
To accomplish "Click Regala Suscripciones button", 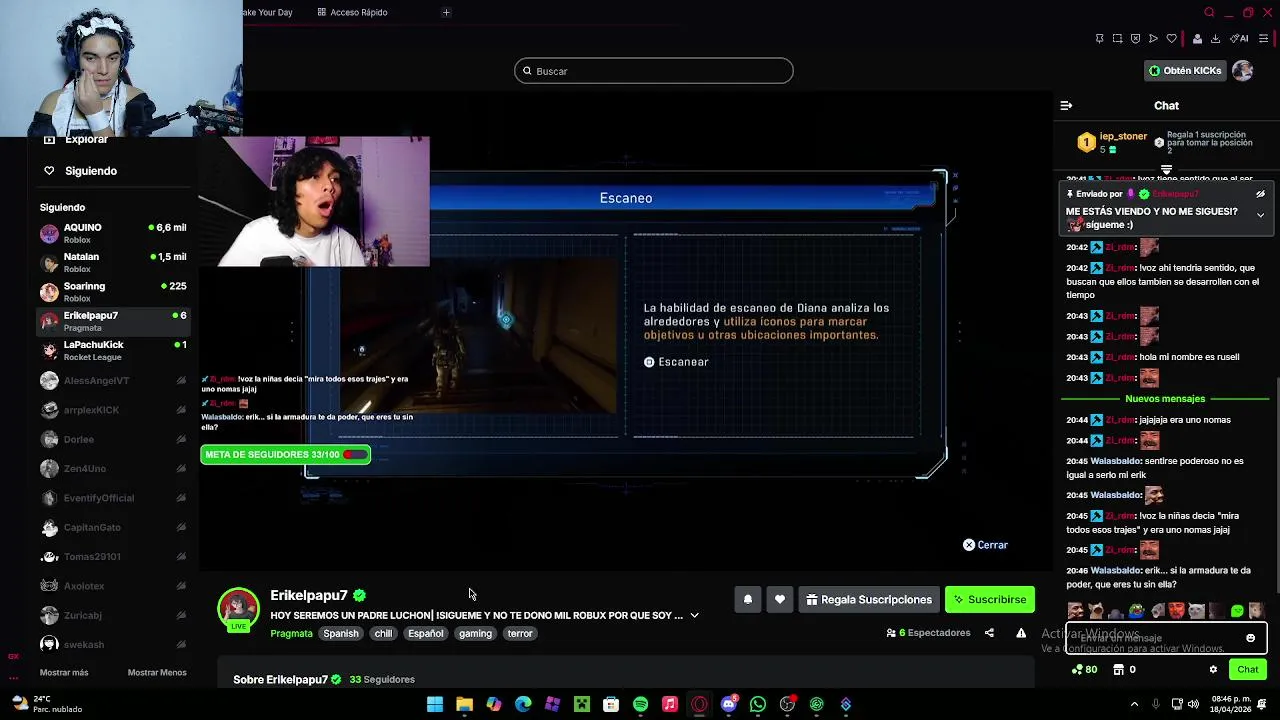I will [869, 600].
